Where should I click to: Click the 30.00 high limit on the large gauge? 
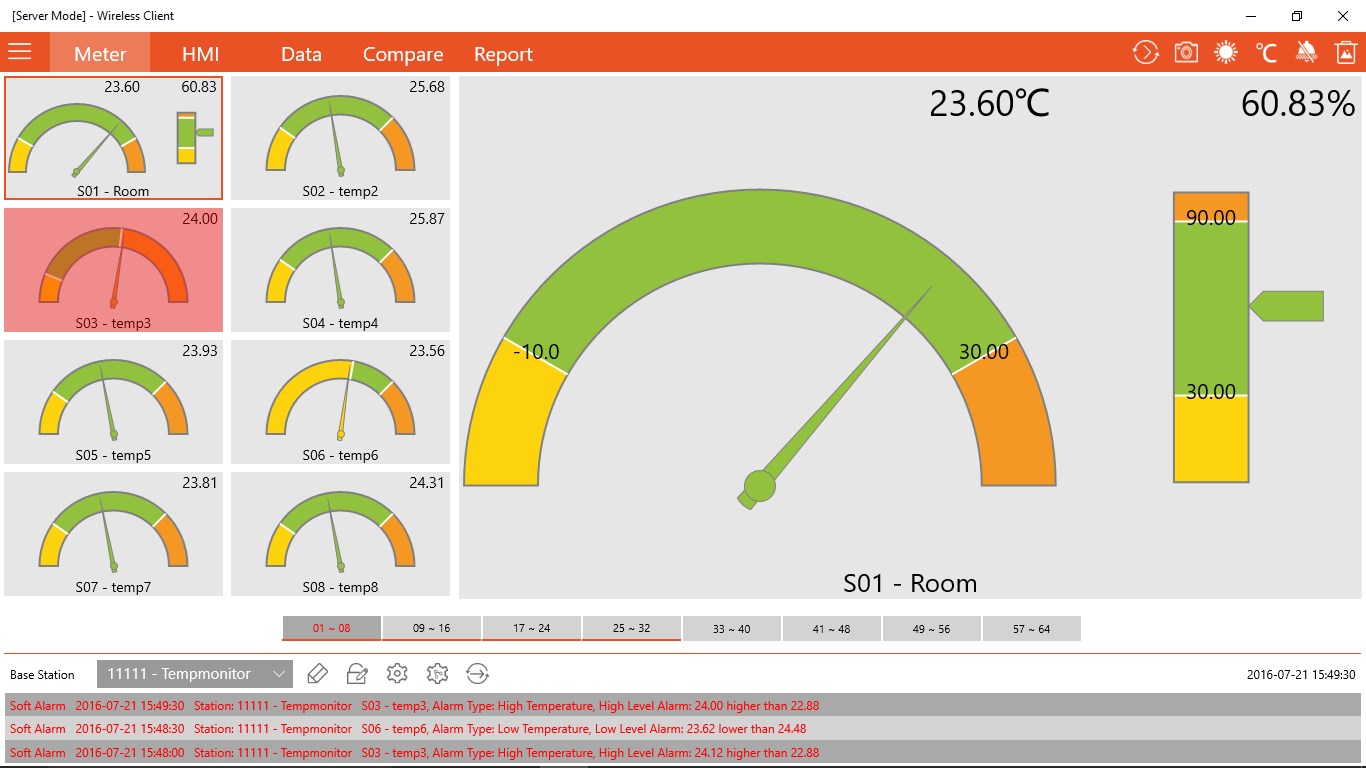pyautogui.click(x=984, y=352)
